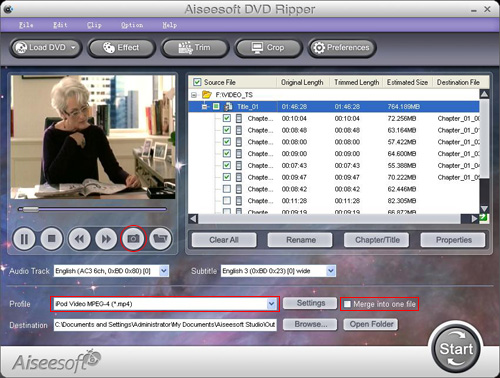
Task: Open the Effect tool
Action: (121, 48)
